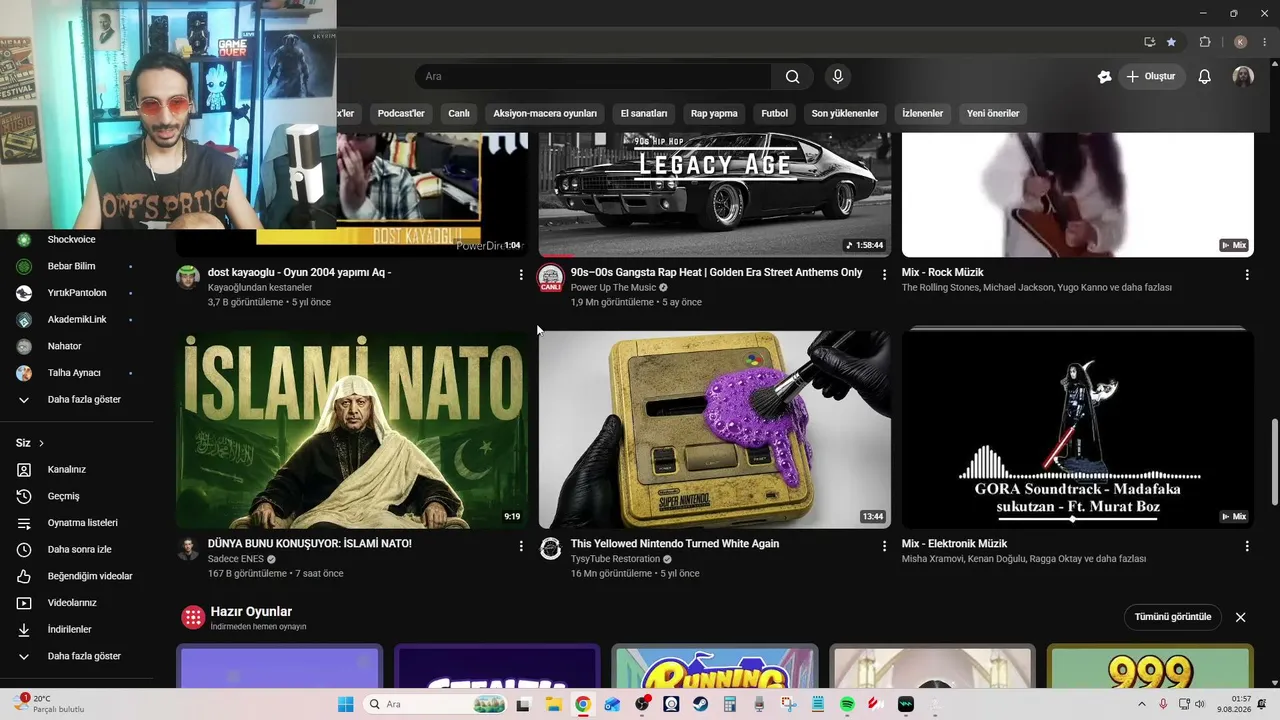This screenshot has height=720, width=1280.
Task: Select the Aksiyon-macera oyunları chip
Action: point(545,114)
